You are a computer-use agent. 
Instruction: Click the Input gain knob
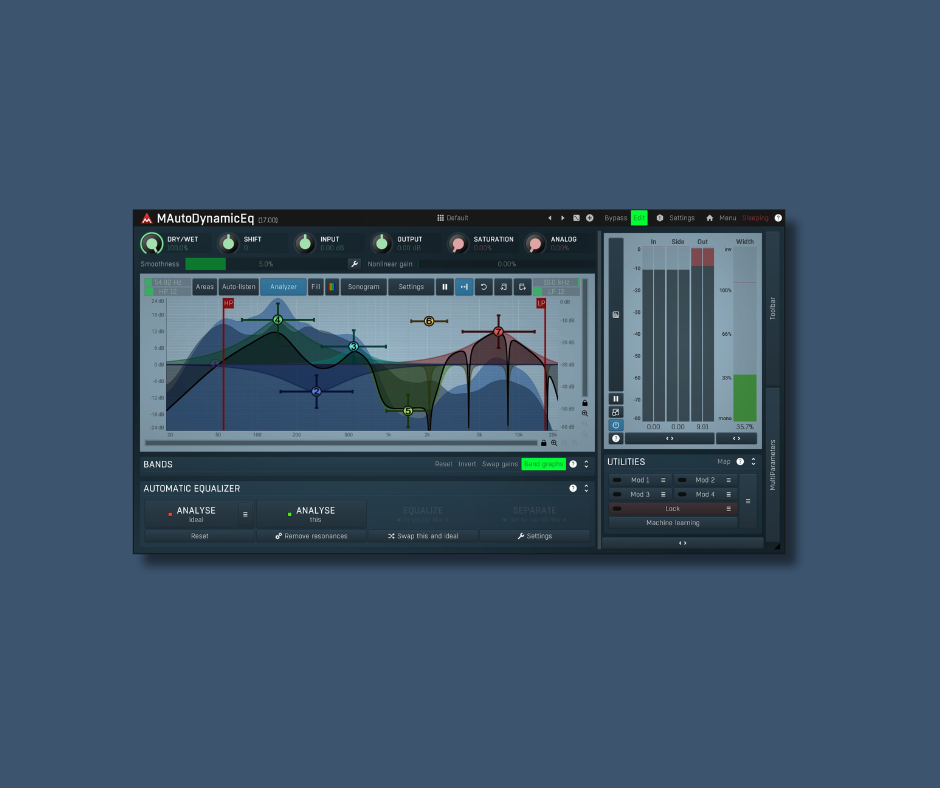[x=305, y=243]
